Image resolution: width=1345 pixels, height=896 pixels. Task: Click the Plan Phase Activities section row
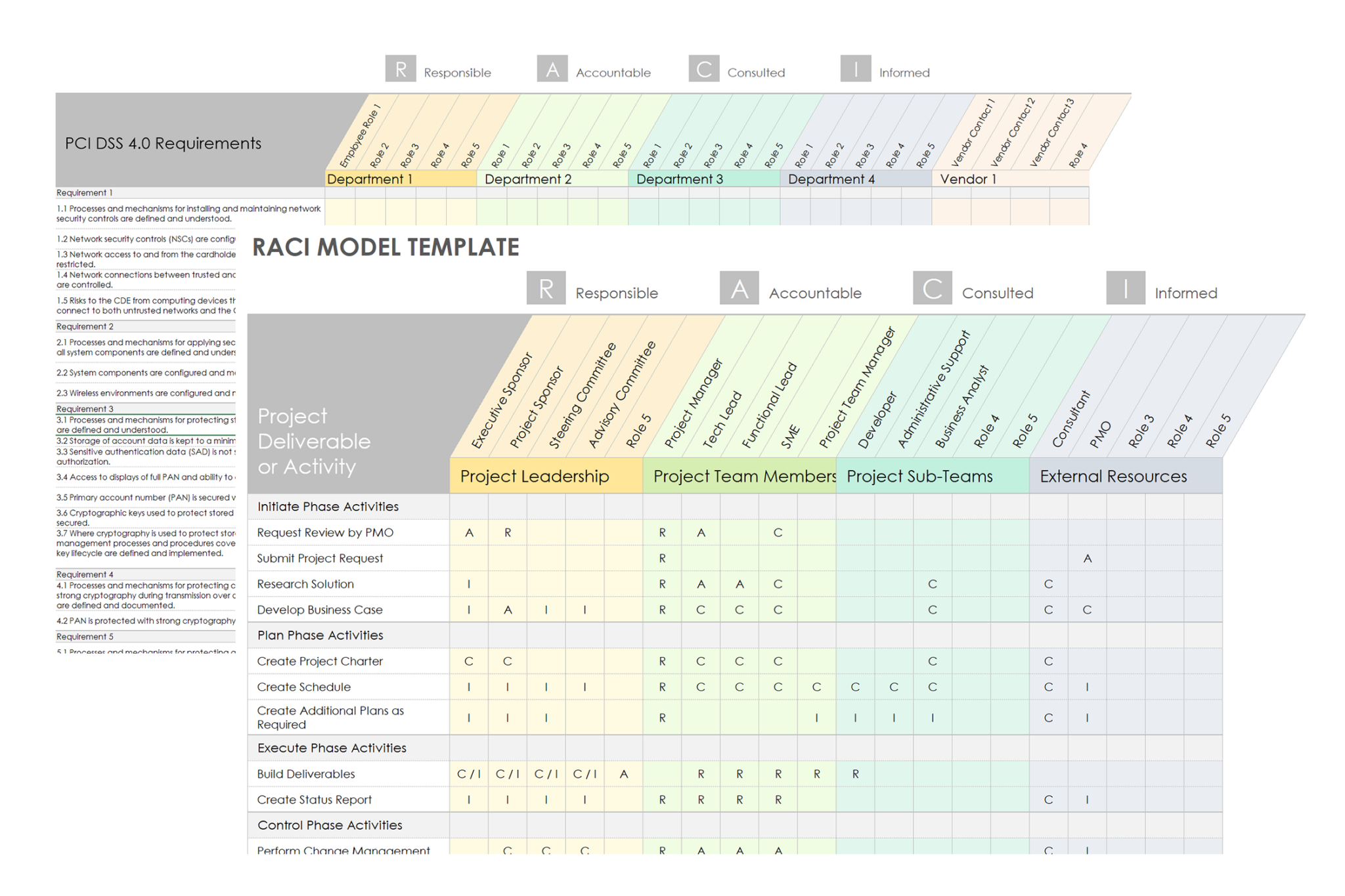[x=734, y=635]
